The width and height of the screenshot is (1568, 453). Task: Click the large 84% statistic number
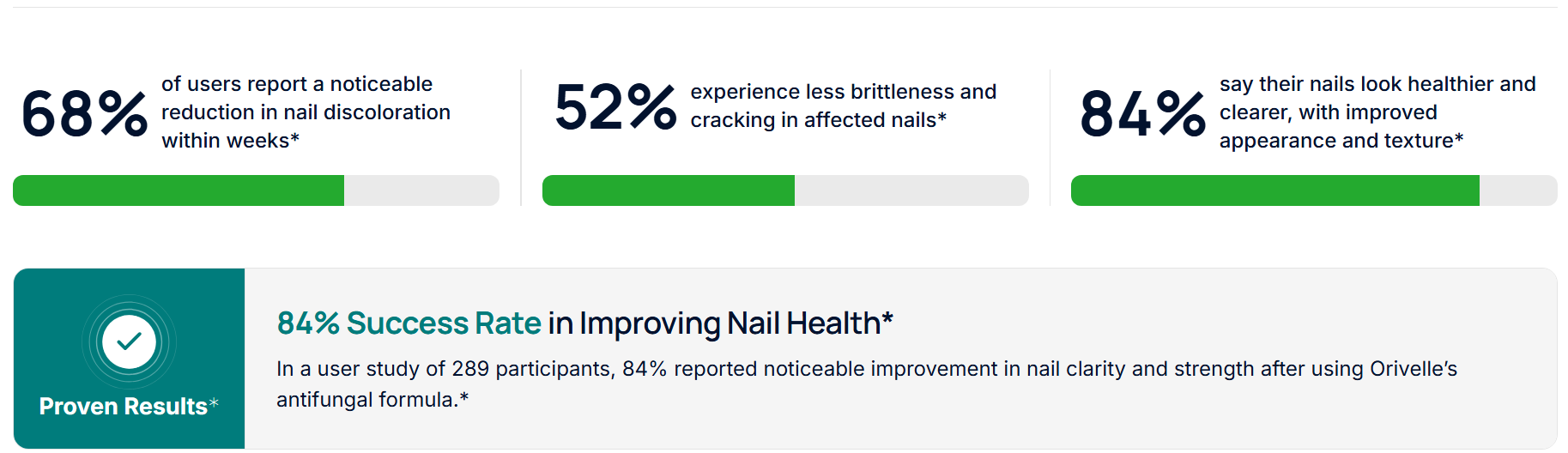point(1142,113)
